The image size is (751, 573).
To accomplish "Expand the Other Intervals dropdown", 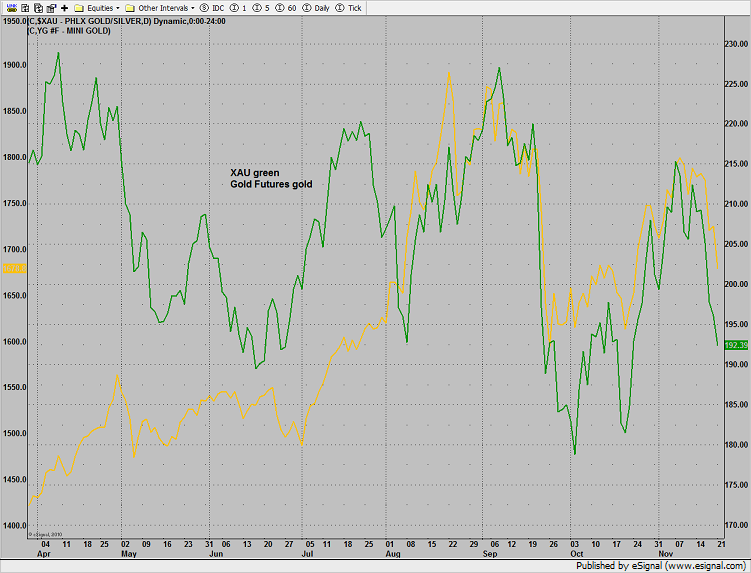I will (161, 7).
